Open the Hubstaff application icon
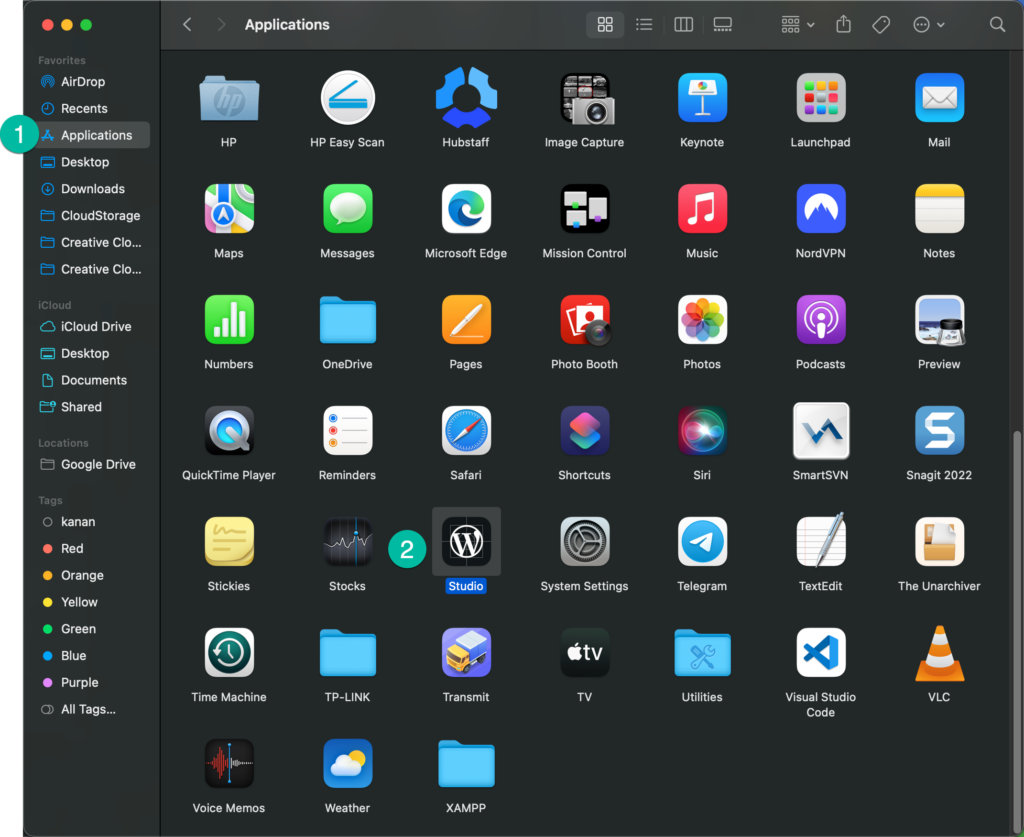The width and height of the screenshot is (1024, 837). [x=466, y=97]
